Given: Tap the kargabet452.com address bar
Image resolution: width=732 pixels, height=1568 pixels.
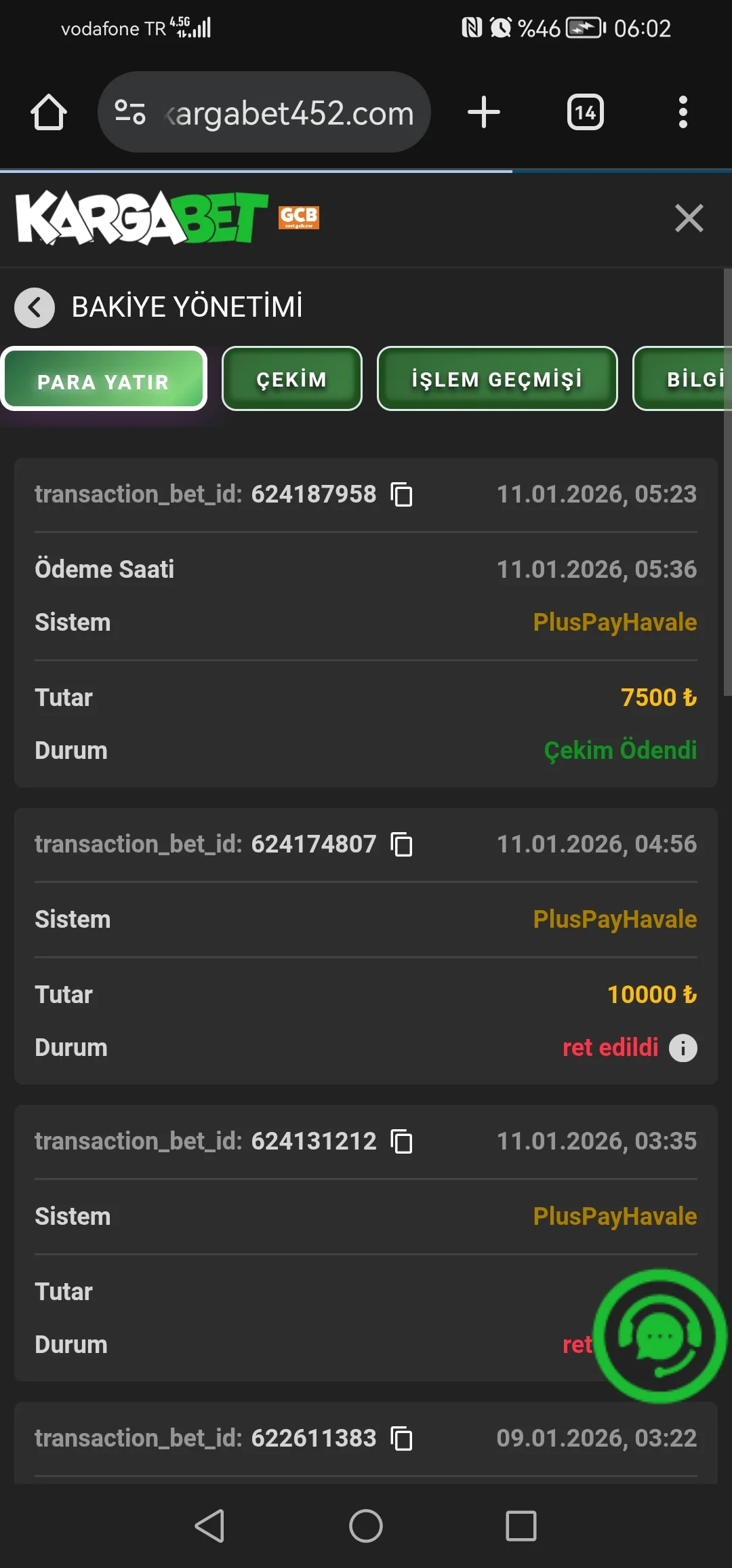Looking at the screenshot, I should tap(291, 112).
